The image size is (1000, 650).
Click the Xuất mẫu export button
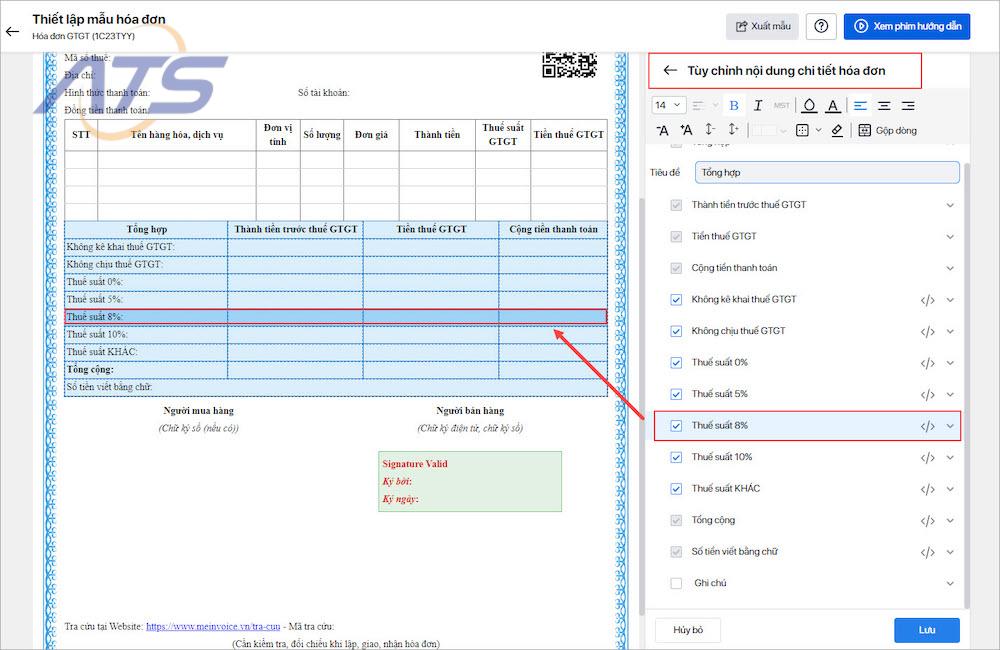[x=763, y=26]
